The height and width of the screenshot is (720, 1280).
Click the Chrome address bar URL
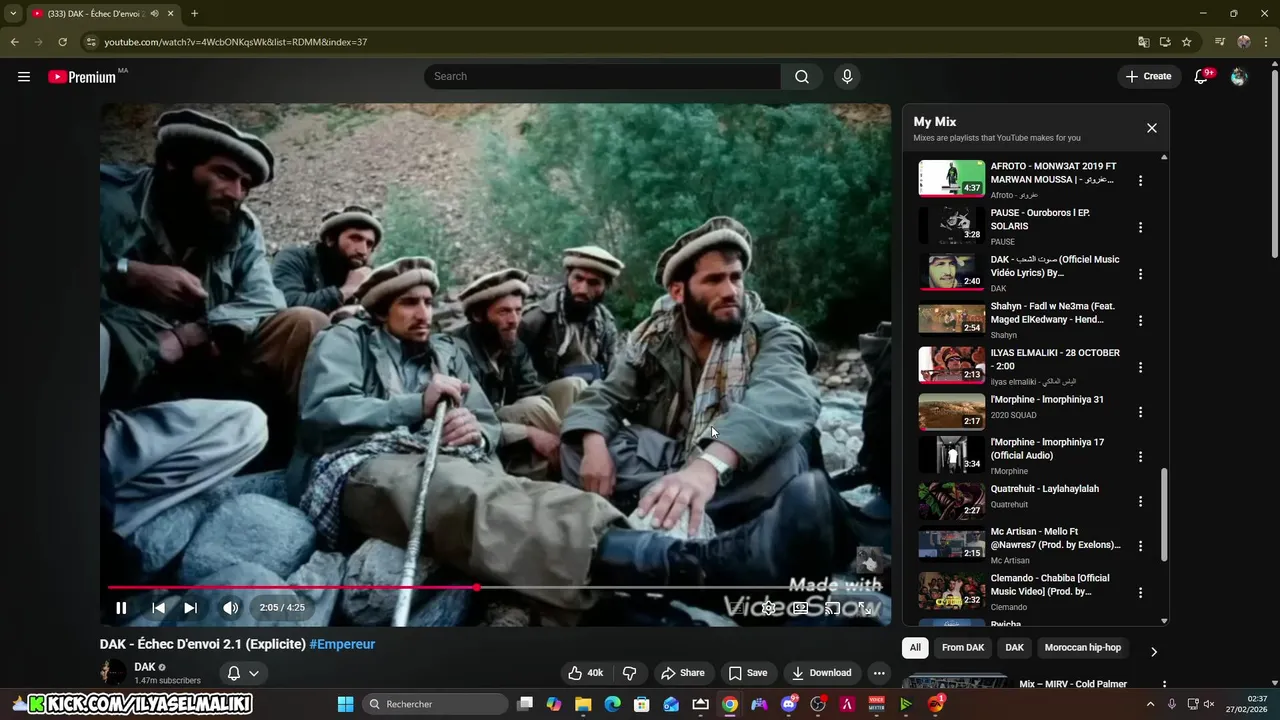click(x=236, y=42)
